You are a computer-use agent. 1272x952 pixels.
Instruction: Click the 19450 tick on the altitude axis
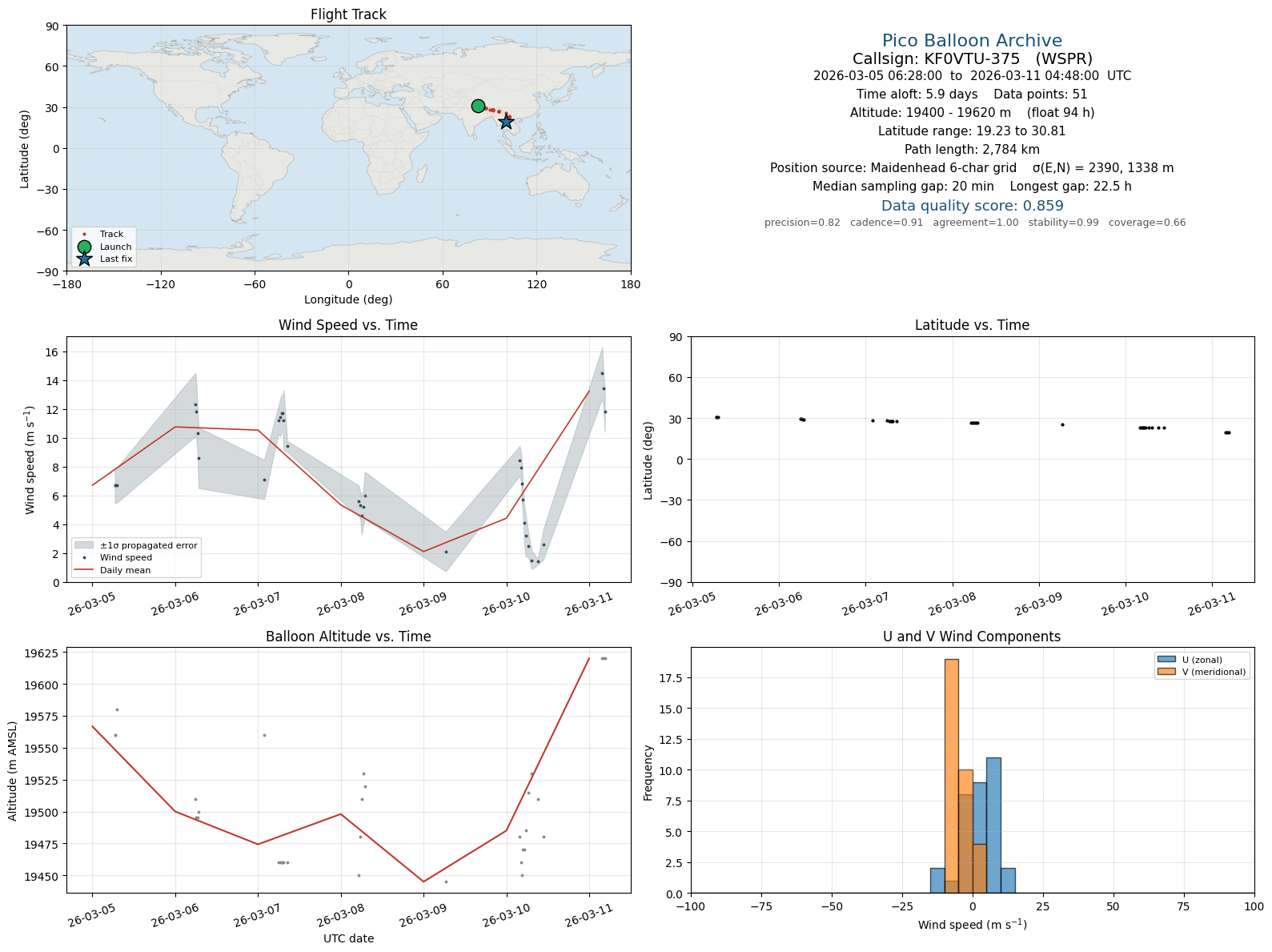click(x=44, y=877)
